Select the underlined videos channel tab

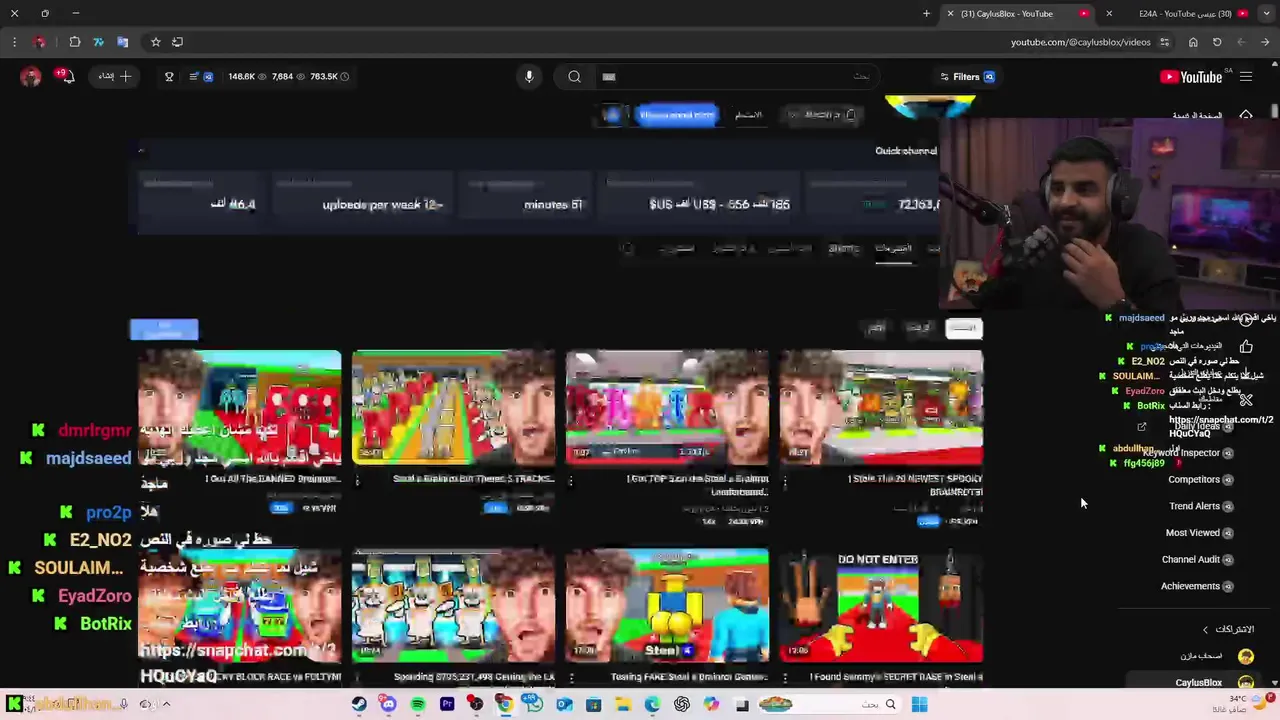893,249
